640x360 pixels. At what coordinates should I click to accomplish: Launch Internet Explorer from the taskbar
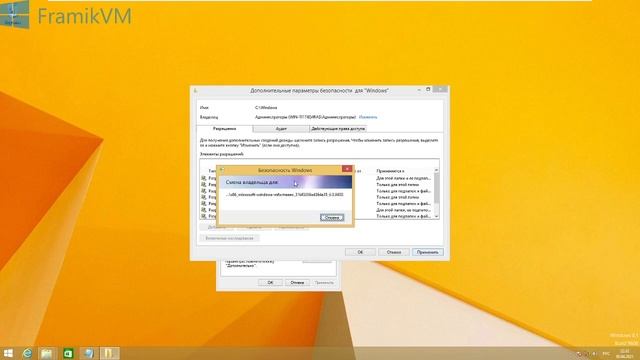pos(27,353)
